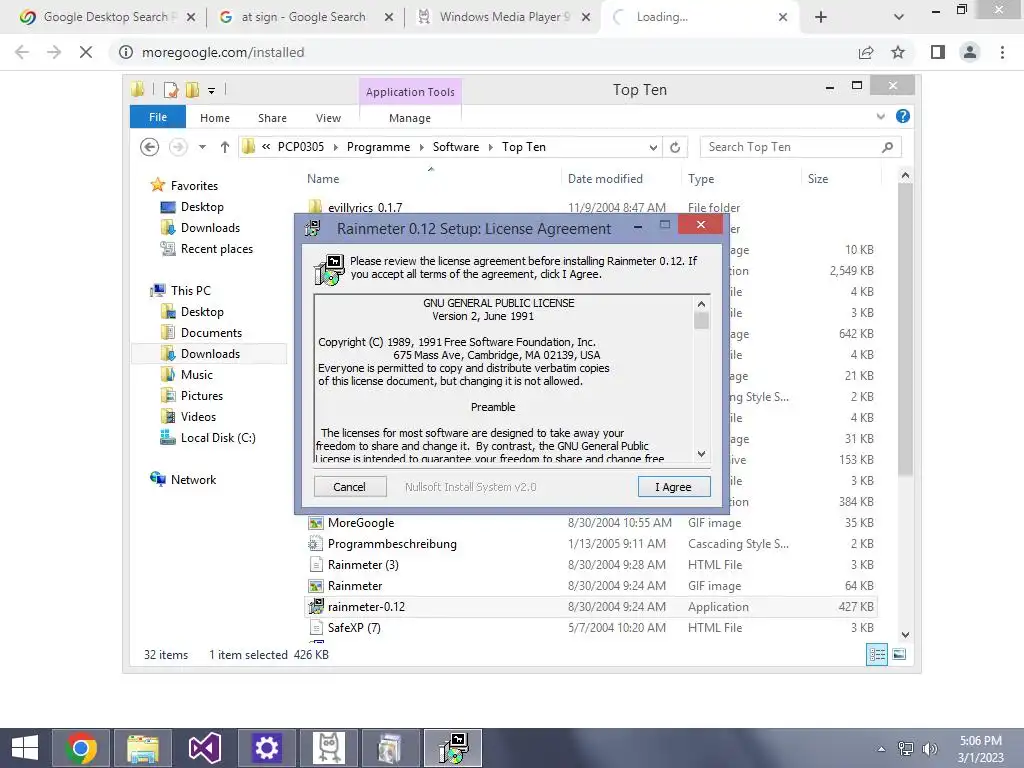Switch to large icons view in status bar
The image size is (1024, 768).
pyautogui.click(x=899, y=654)
